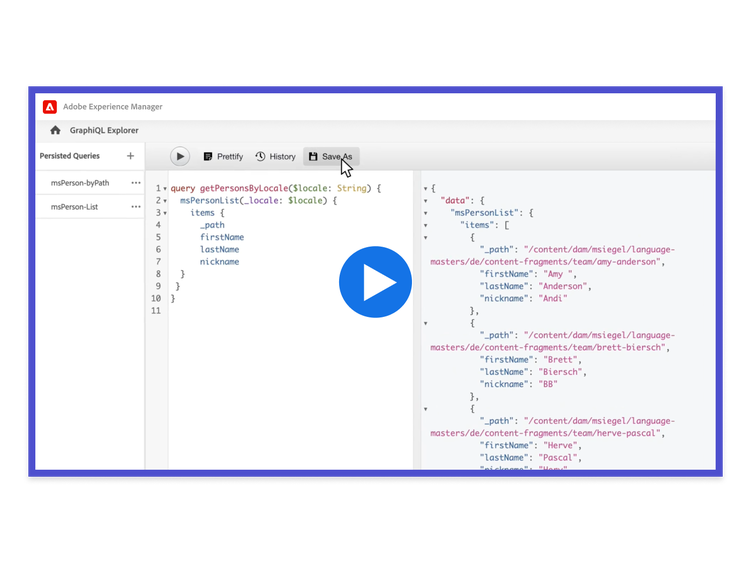The width and height of the screenshot is (750, 563).
Task: Collapse the "data" node in the response
Action: point(426,201)
